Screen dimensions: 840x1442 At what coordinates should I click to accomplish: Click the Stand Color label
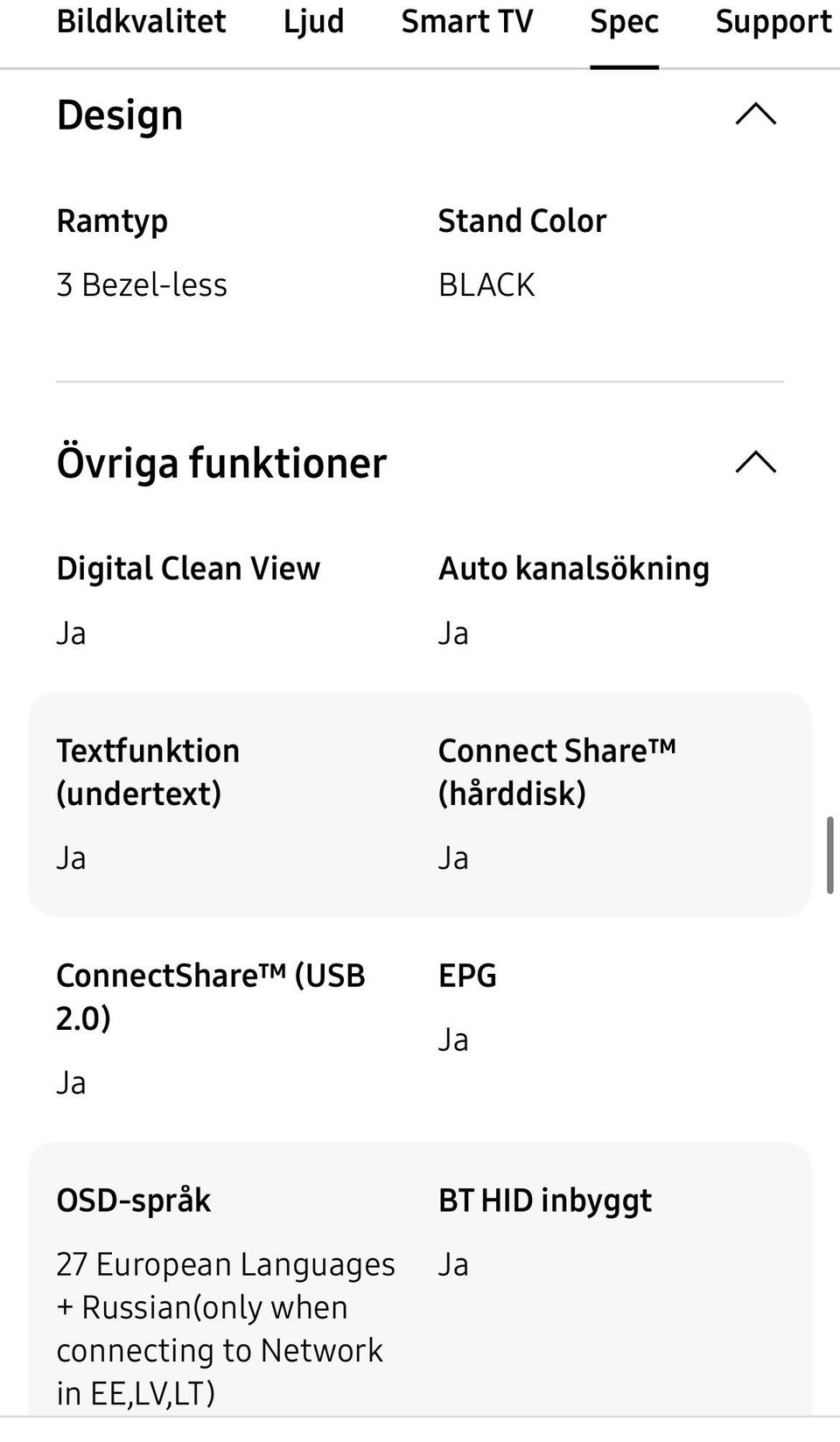(x=521, y=221)
